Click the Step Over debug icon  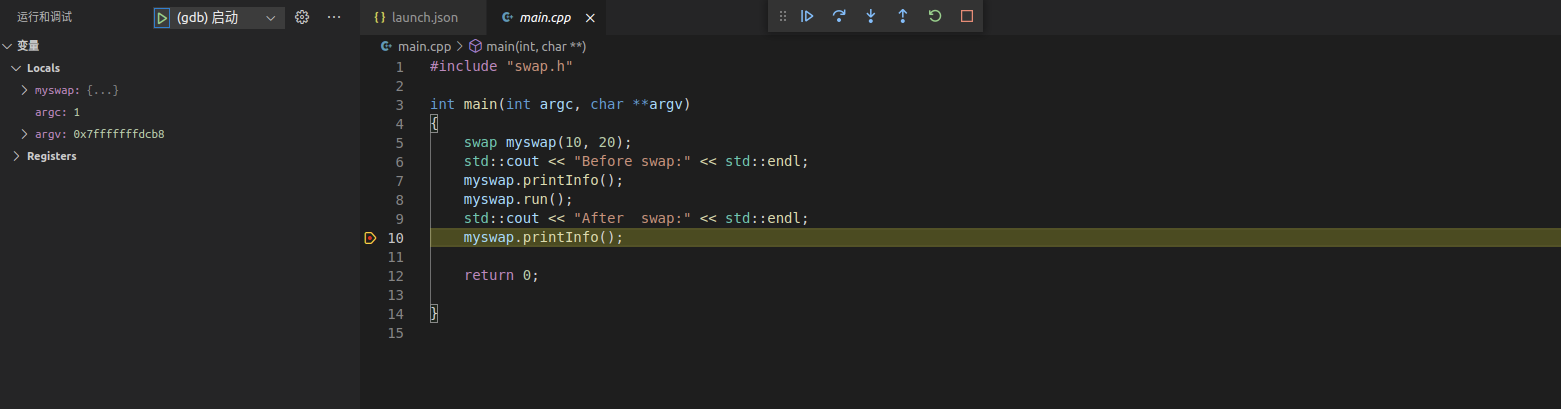(x=839, y=16)
